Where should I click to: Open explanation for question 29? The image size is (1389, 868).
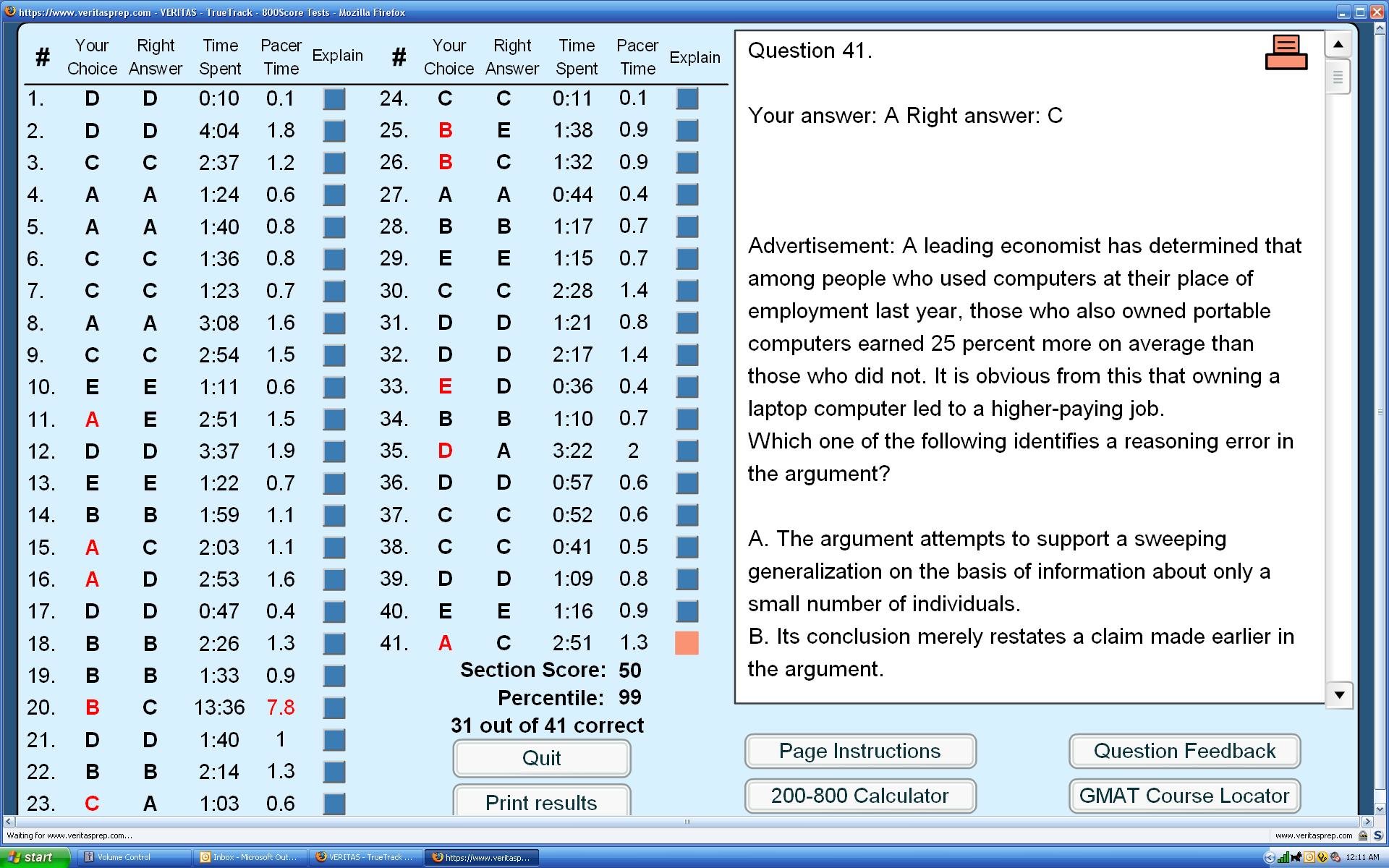[x=687, y=258]
